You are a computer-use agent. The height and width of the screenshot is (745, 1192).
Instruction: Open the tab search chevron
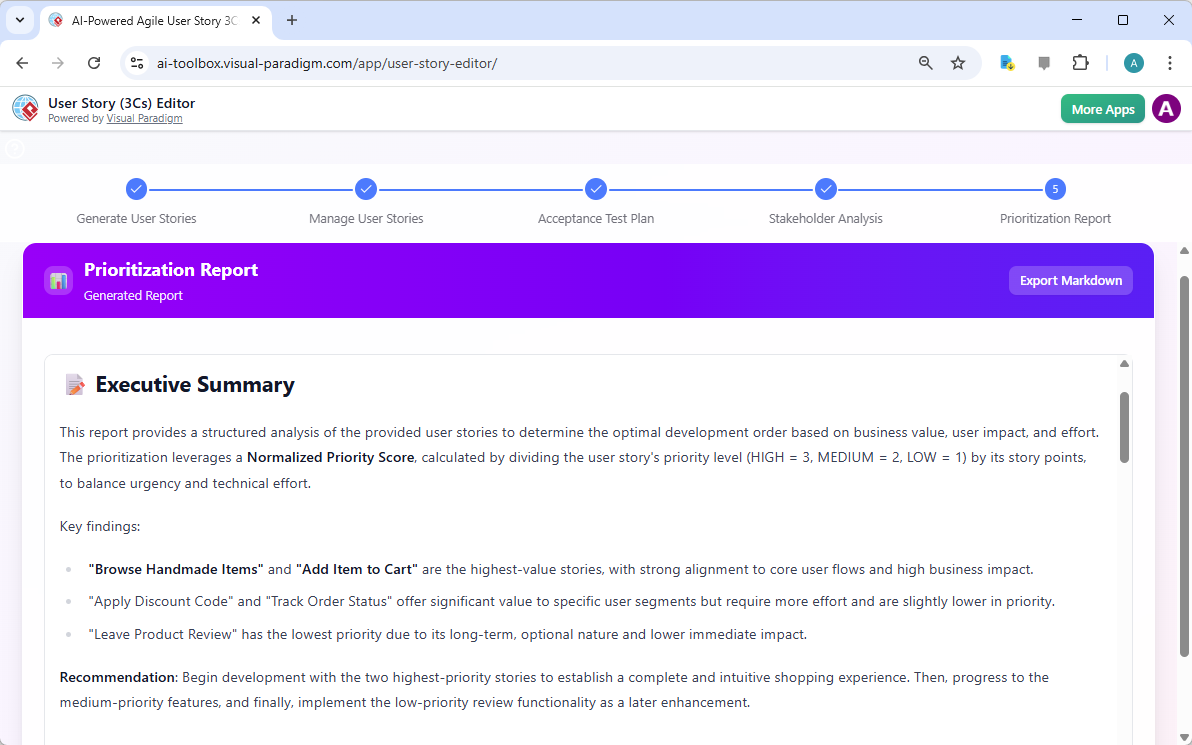coord(19,20)
